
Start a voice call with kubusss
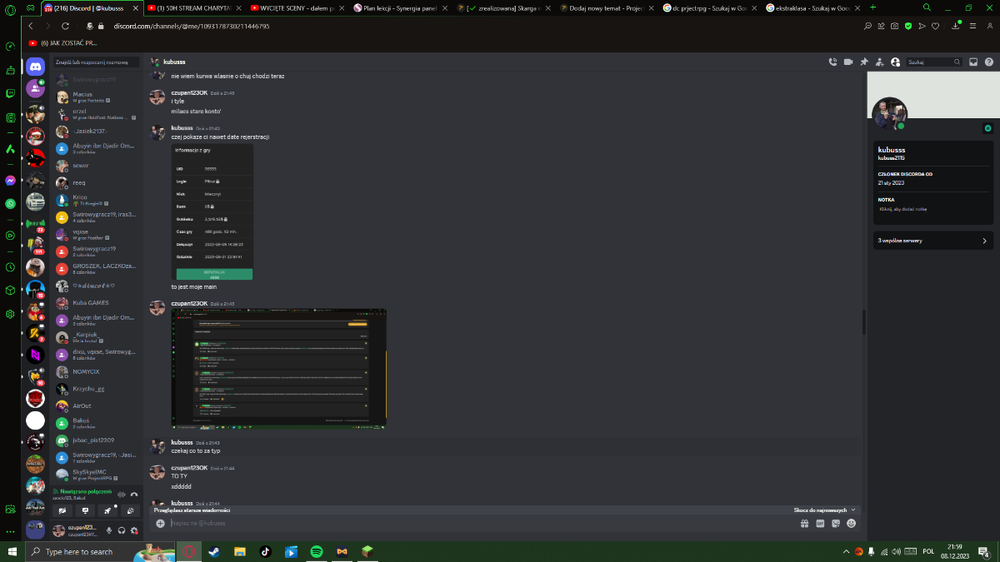coord(832,62)
